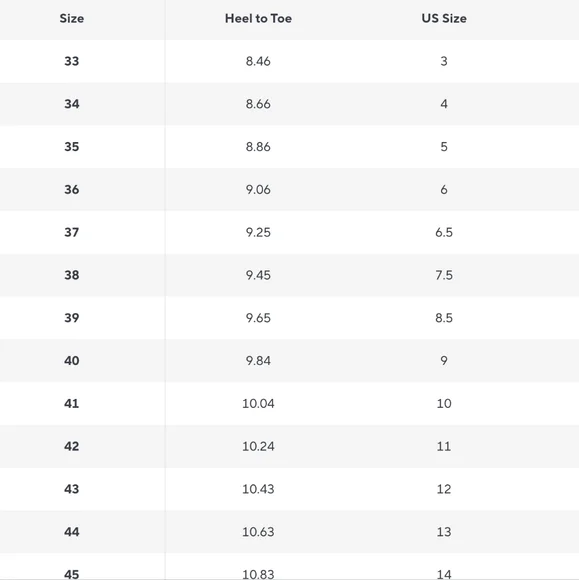
Task: Click heel to toe value 8.46
Action: point(258,61)
